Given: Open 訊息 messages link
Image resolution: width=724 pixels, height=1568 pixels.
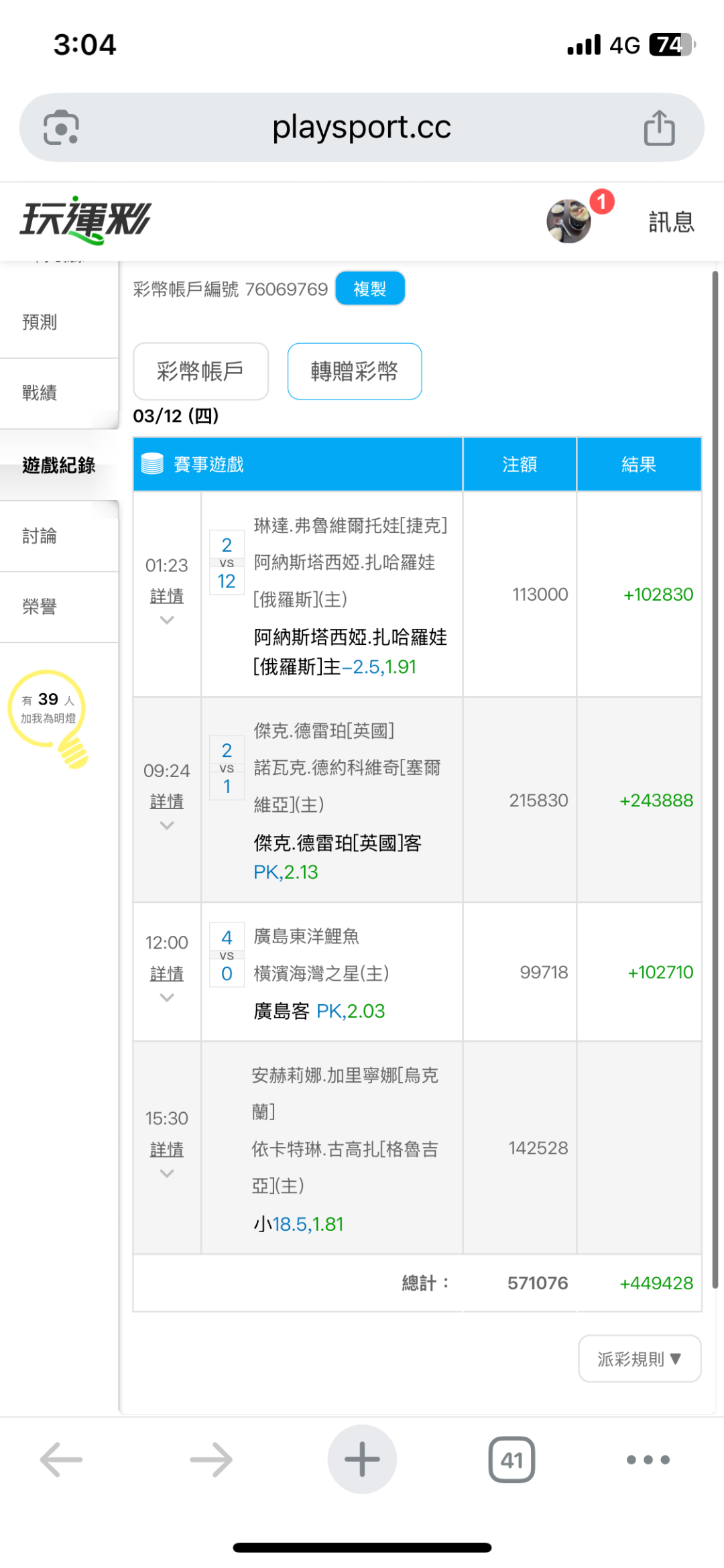Looking at the screenshot, I should coord(671,222).
